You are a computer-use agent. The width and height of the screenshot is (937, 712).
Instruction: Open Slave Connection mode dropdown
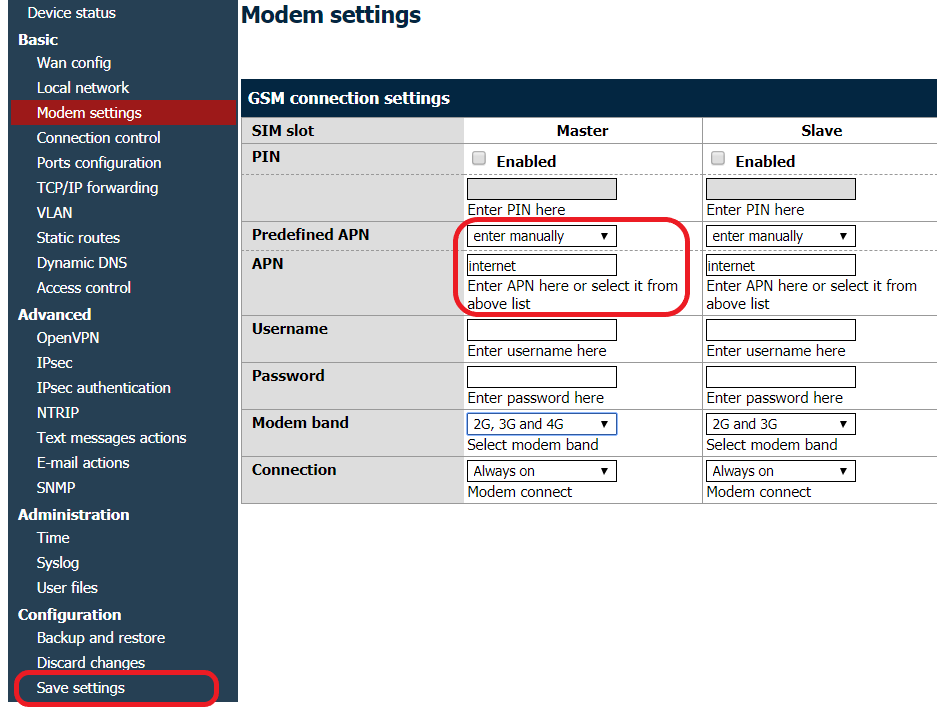pyautogui.click(x=780, y=471)
